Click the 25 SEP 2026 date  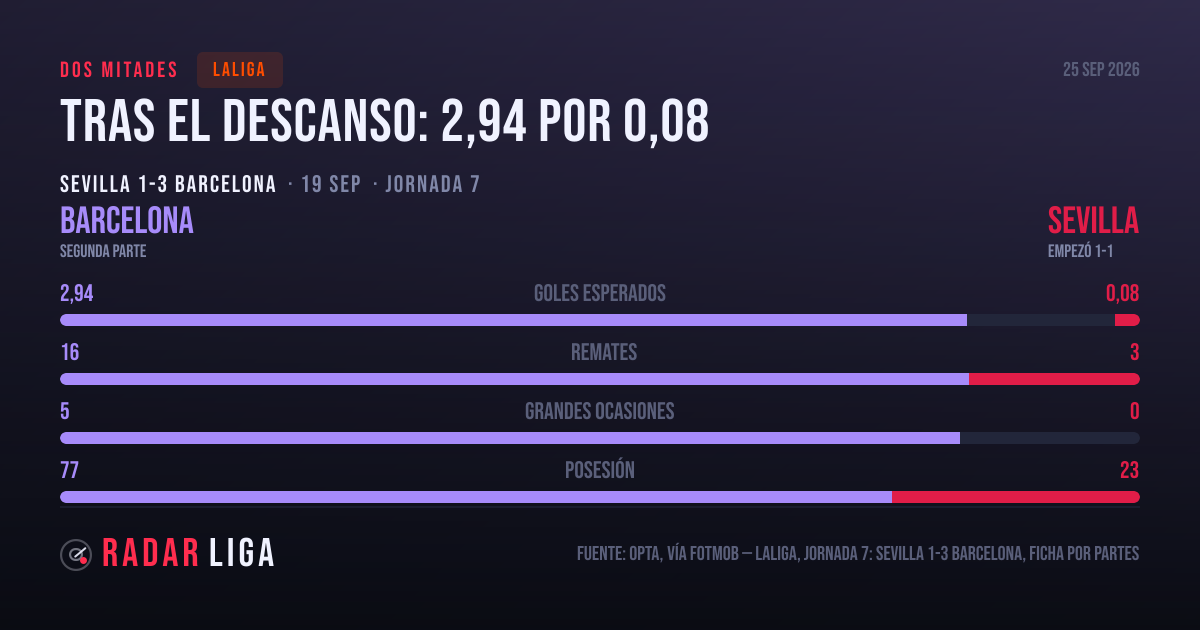point(1101,70)
